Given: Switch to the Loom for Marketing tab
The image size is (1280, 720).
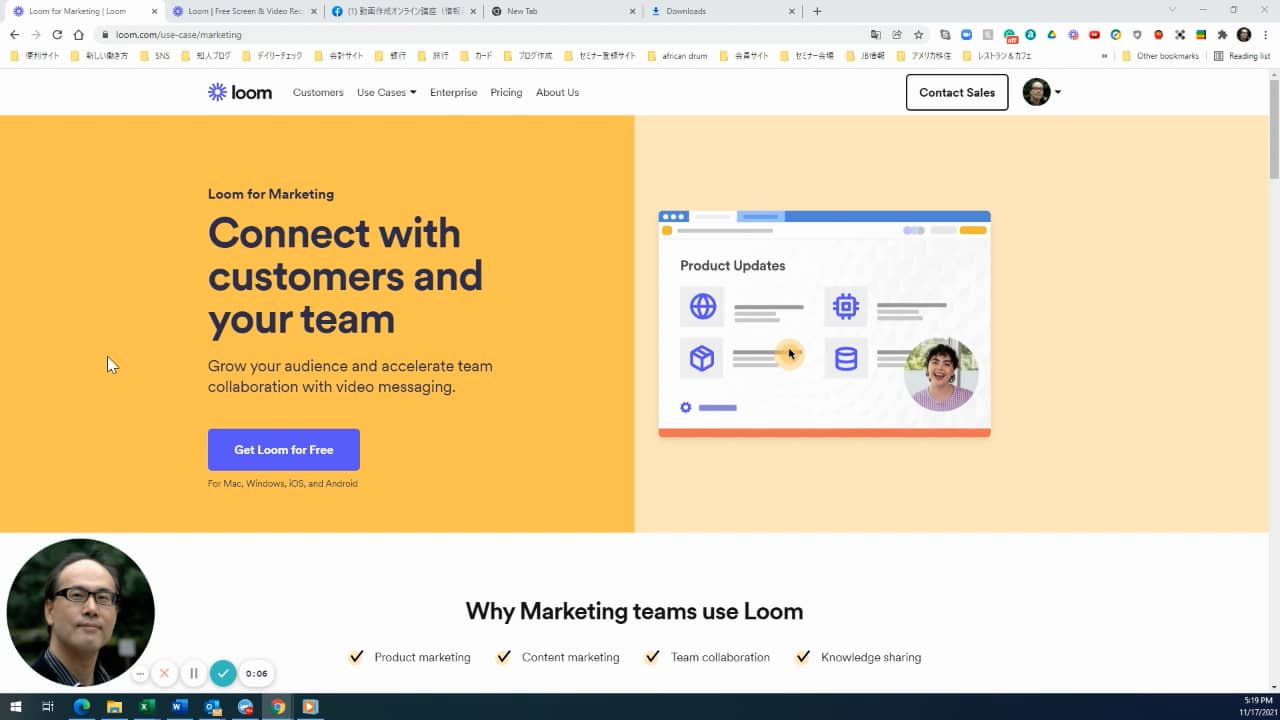Looking at the screenshot, I should tap(84, 11).
